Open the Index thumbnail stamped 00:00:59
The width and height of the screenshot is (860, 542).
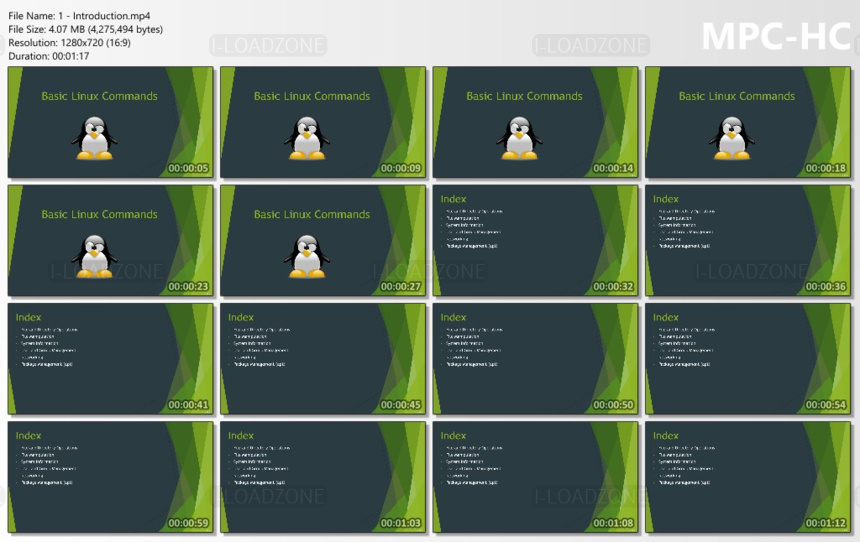[x=110, y=477]
